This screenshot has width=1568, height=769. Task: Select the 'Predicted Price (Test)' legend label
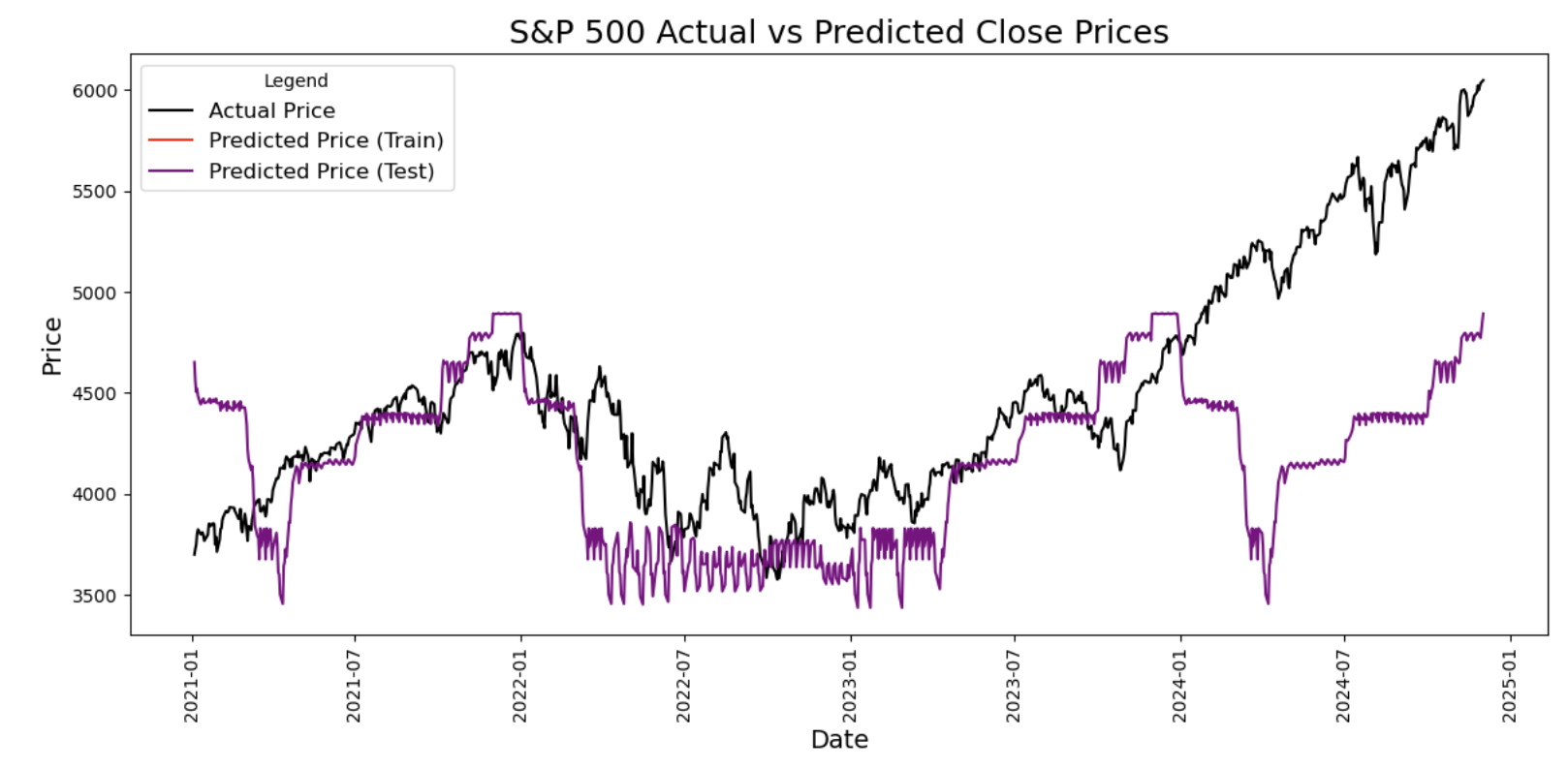[x=321, y=171]
